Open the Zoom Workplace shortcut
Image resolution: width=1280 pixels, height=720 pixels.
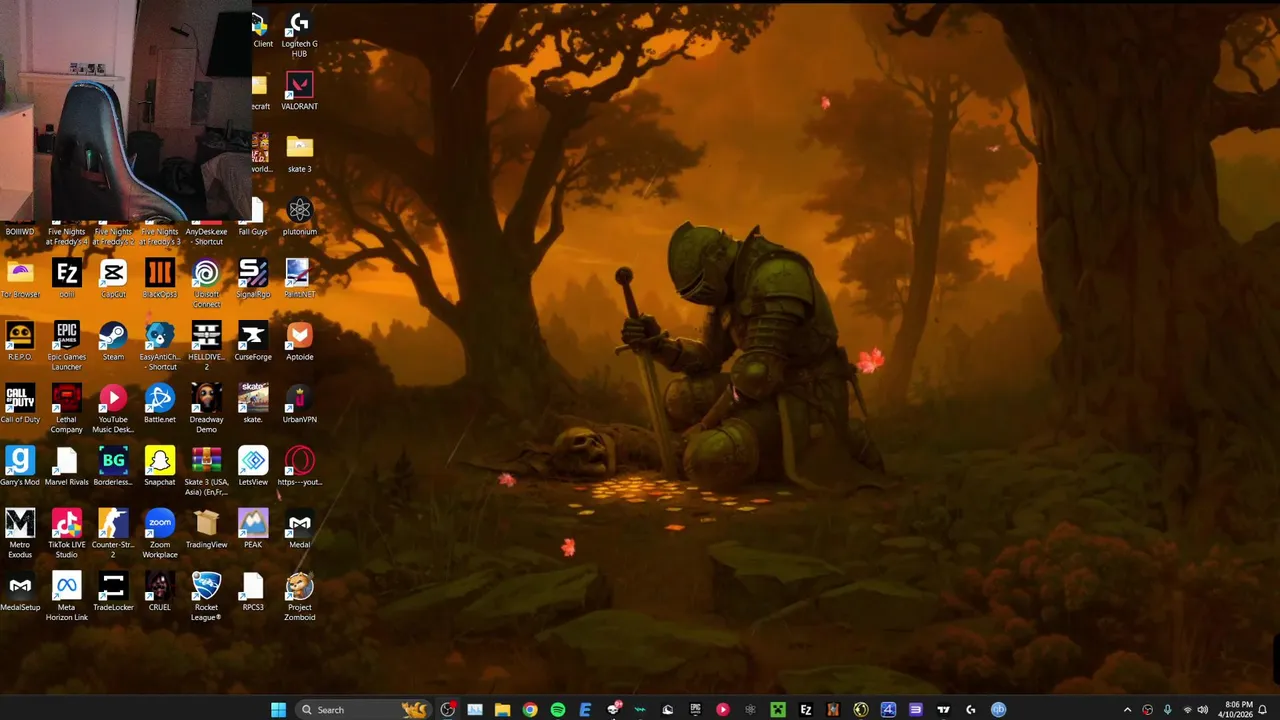coord(159,534)
